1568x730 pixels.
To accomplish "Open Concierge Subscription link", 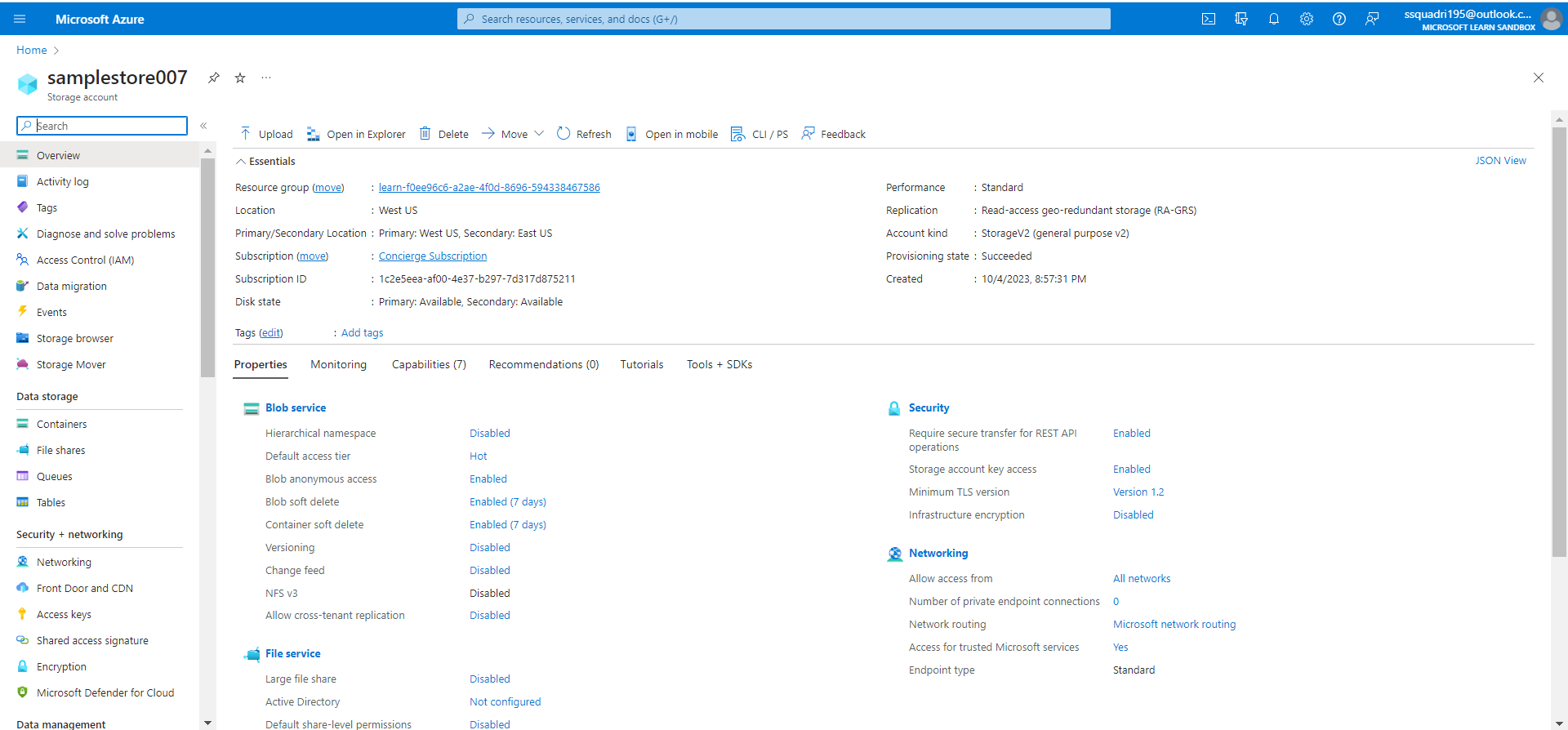I will [433, 256].
